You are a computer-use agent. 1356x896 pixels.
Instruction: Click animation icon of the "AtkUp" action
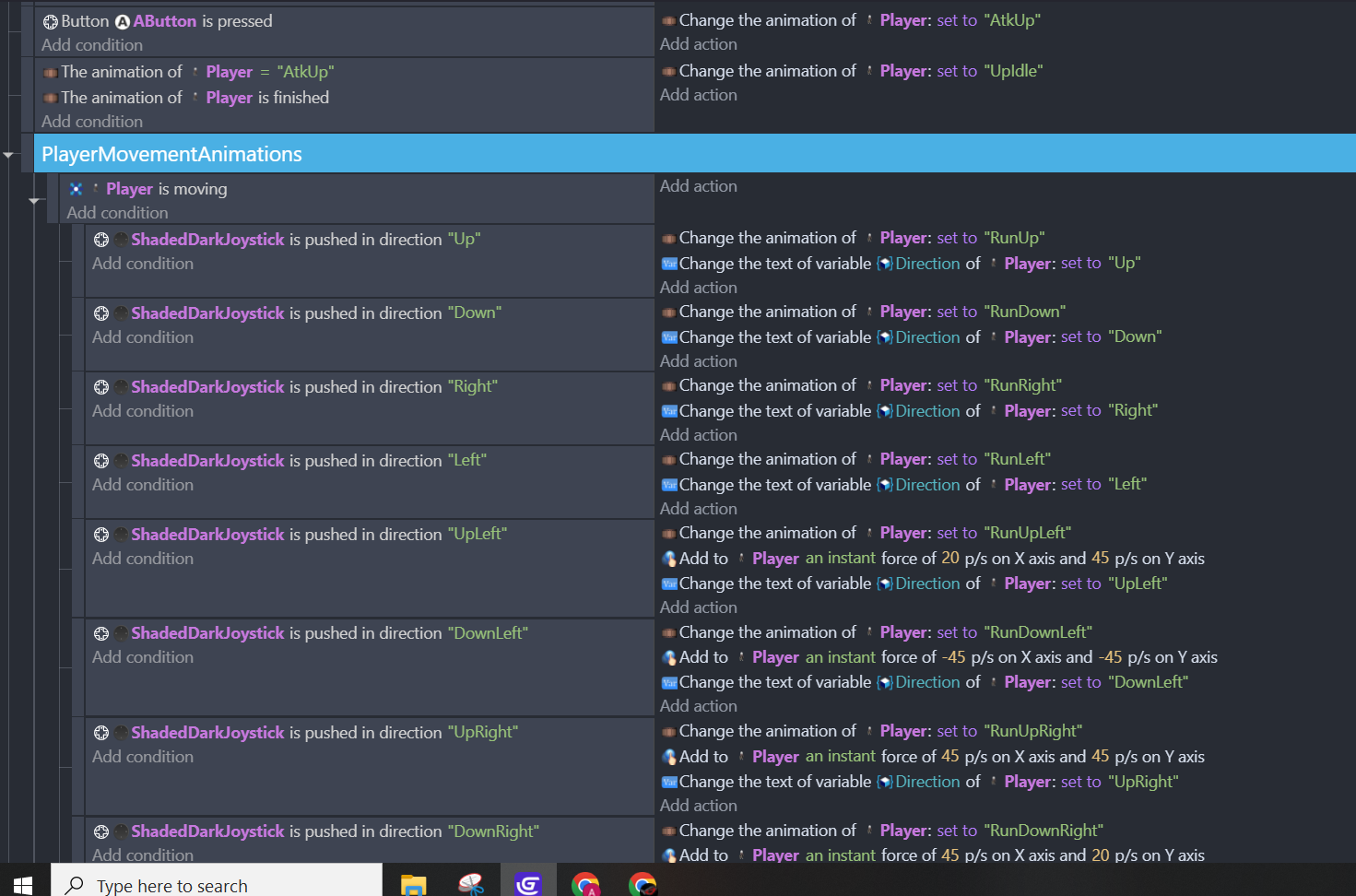pyautogui.click(x=669, y=20)
